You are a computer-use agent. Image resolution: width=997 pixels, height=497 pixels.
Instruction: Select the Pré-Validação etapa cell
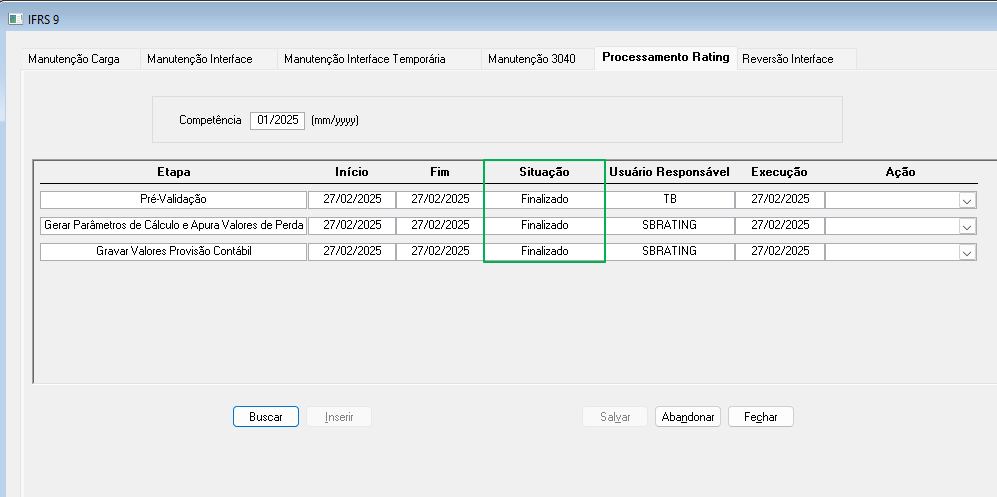[x=173, y=199]
